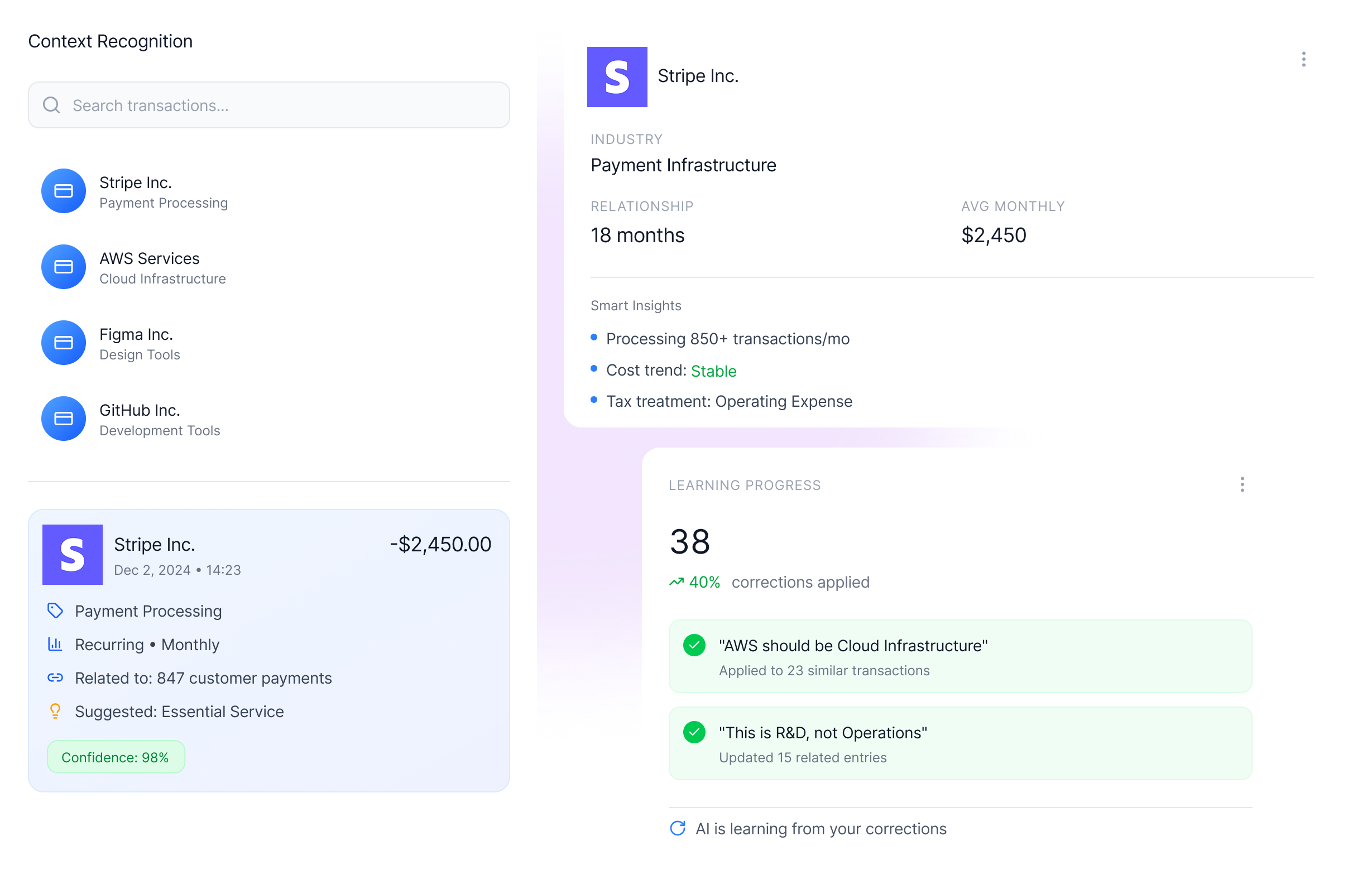Focus the Search transactions field
The width and height of the screenshot is (1372, 894).
268,105
